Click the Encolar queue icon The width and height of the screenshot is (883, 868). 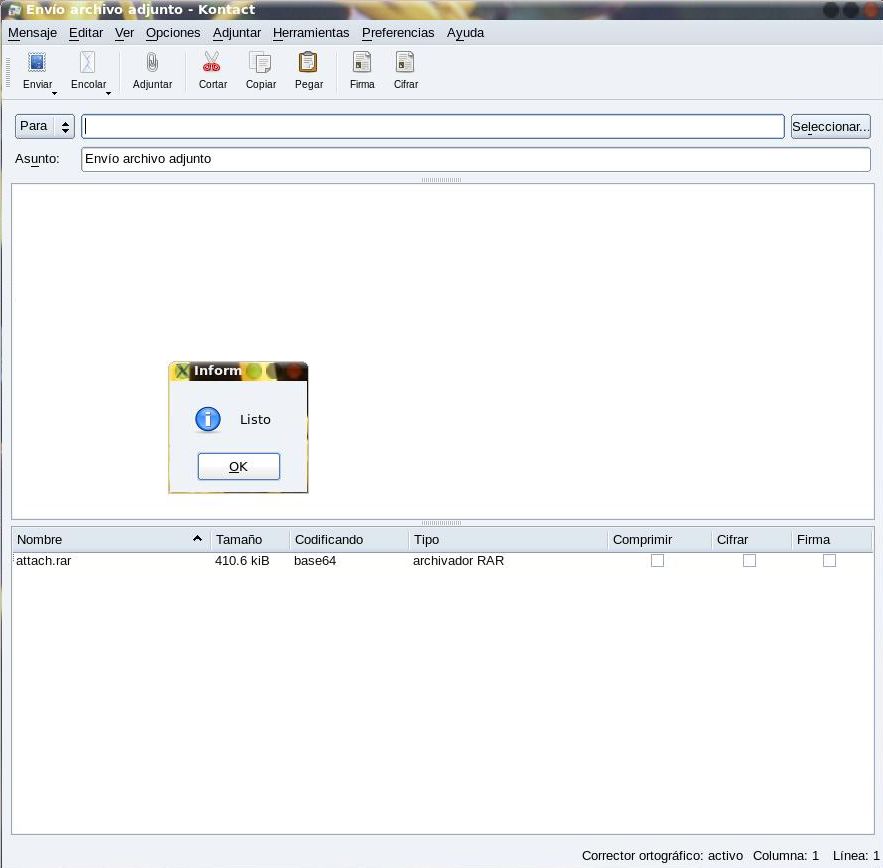coord(87,63)
